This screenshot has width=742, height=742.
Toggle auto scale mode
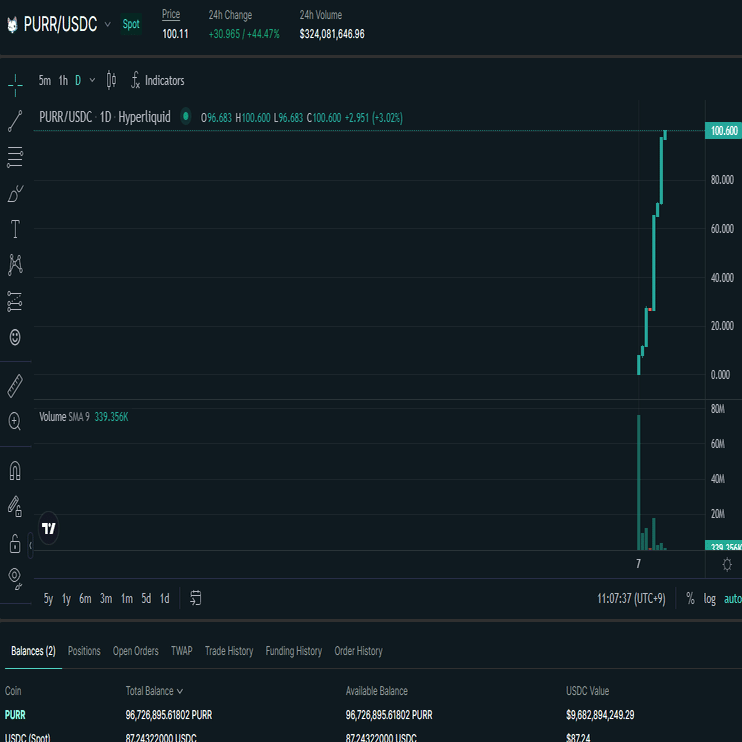733,599
